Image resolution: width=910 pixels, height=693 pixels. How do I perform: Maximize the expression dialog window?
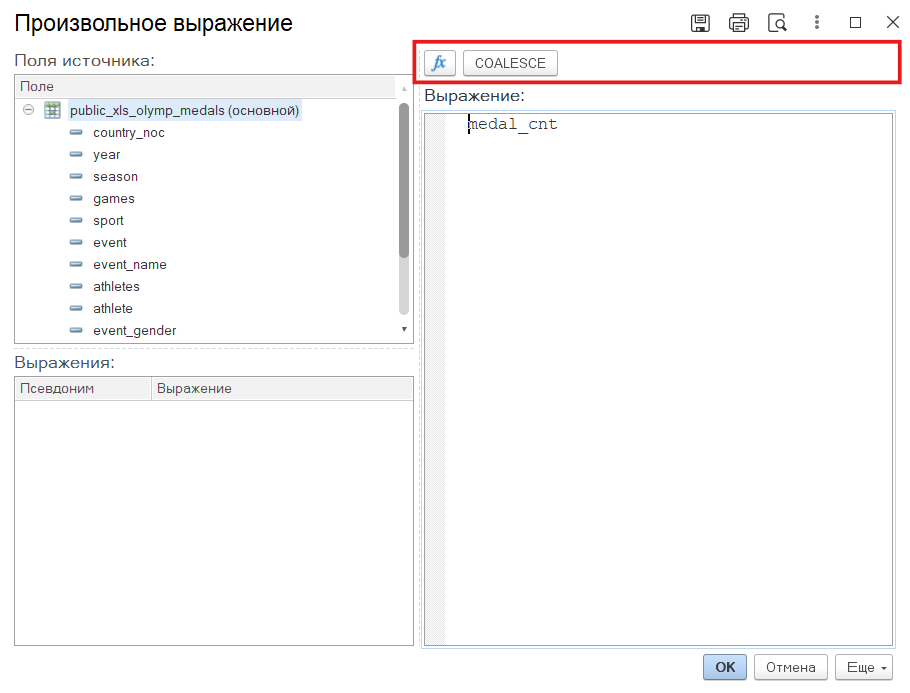855,23
